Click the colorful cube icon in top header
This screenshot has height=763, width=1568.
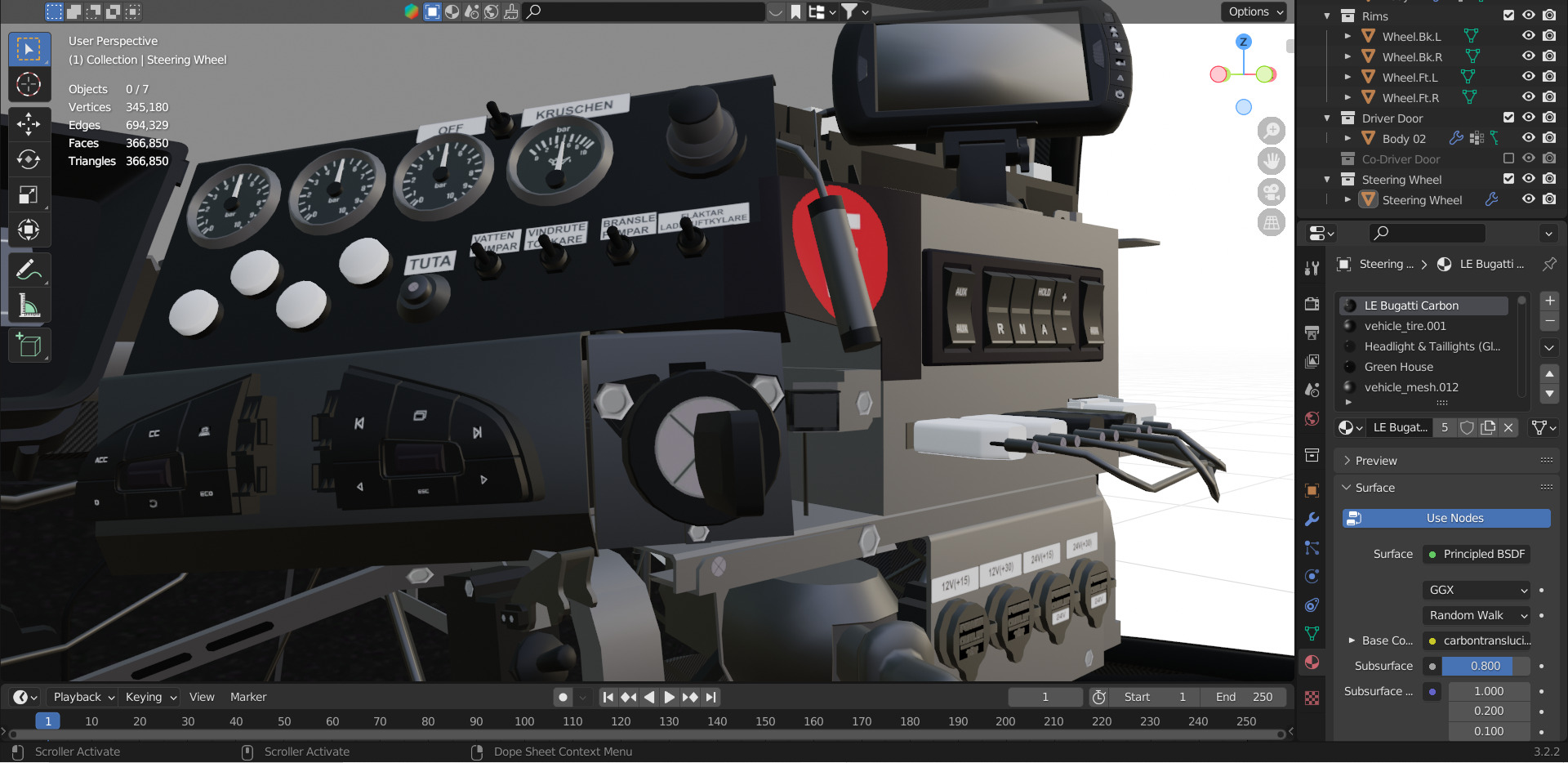click(412, 11)
